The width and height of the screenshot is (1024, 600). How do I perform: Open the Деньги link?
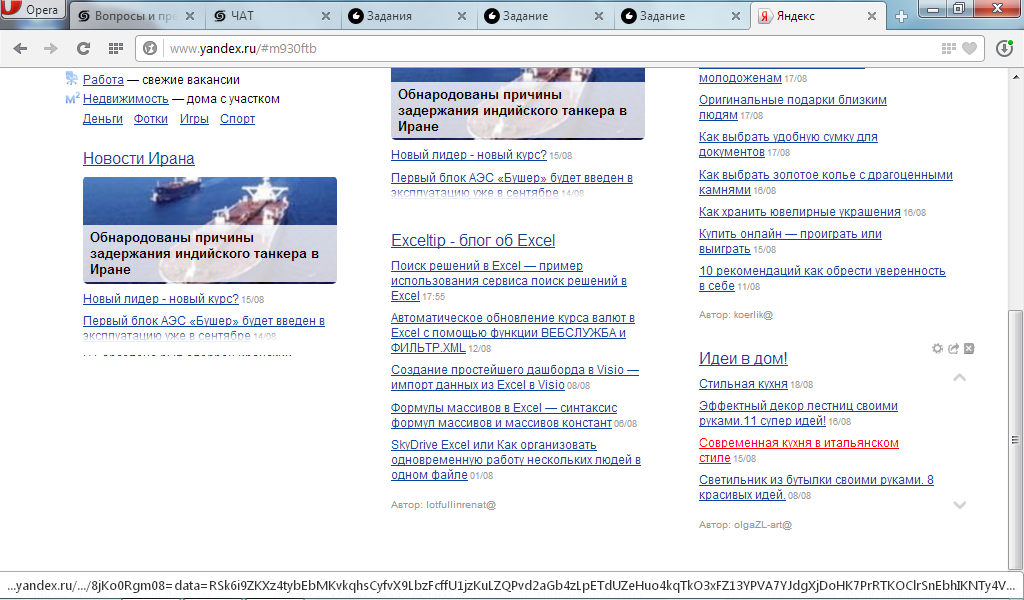pos(103,119)
